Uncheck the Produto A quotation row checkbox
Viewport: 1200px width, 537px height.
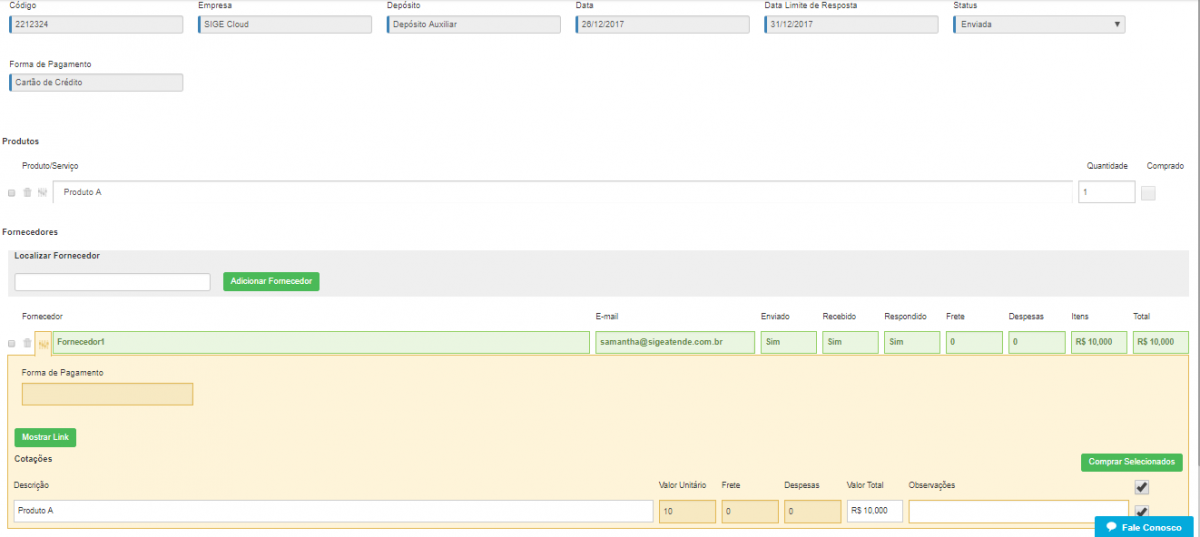[1142, 511]
